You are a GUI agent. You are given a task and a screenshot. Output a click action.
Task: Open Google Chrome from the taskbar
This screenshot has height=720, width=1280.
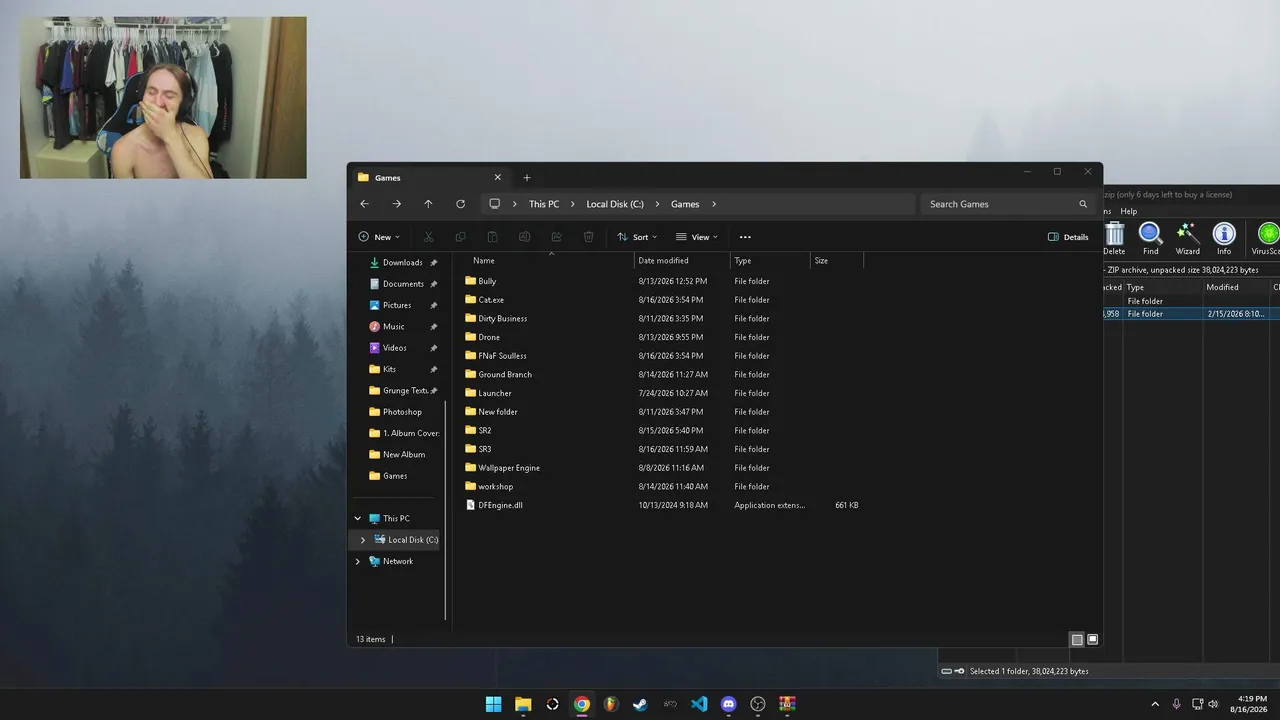coord(582,704)
